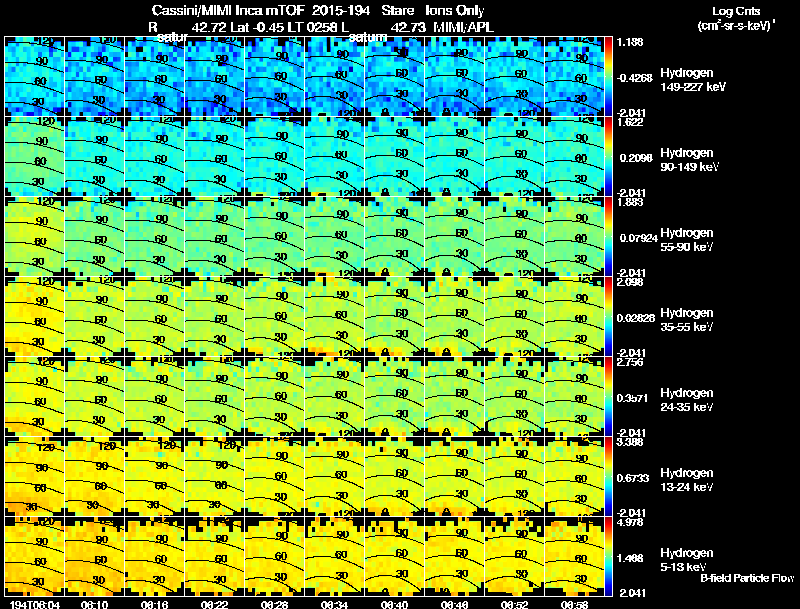Screen dimensions: 800x609
Task: Click the 06:16 time label
Action: pos(154,604)
